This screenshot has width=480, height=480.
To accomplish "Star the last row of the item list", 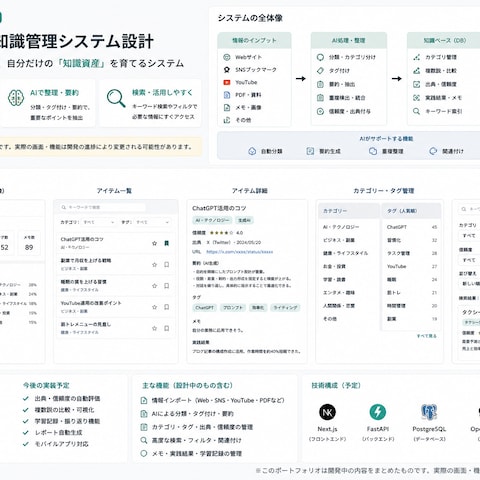I will coord(154,328).
